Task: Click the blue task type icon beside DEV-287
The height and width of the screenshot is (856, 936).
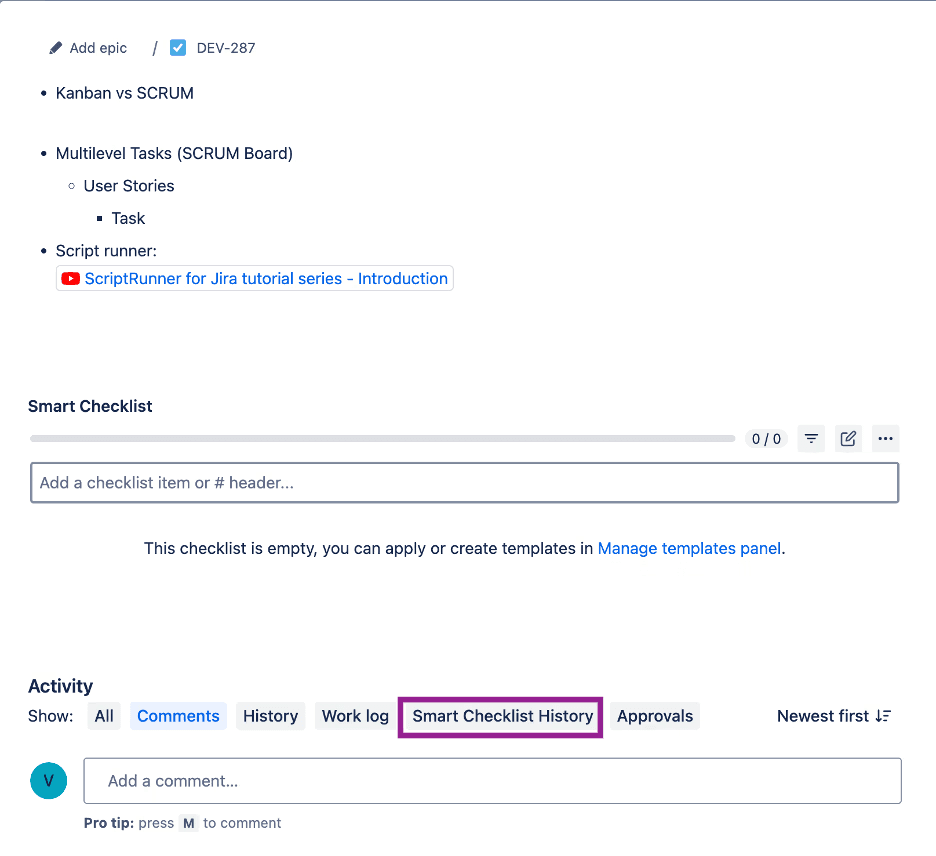Action: 177,47
